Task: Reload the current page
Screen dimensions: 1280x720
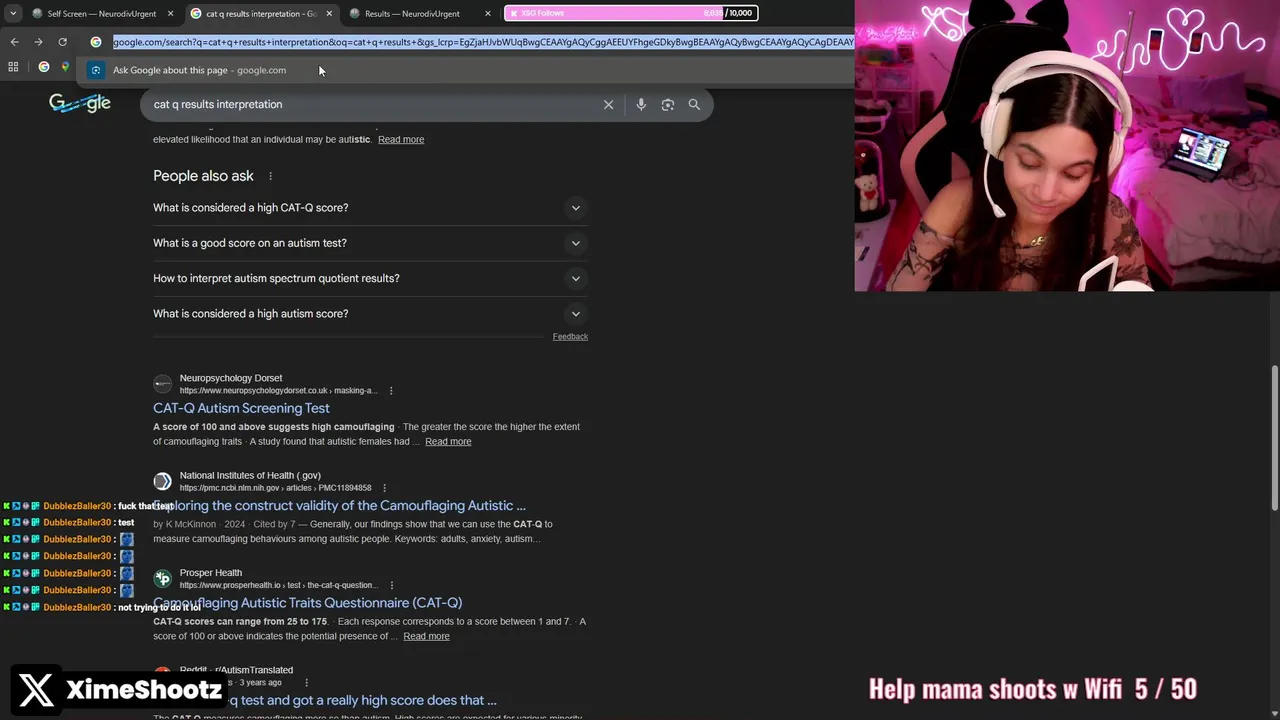Action: [62, 42]
